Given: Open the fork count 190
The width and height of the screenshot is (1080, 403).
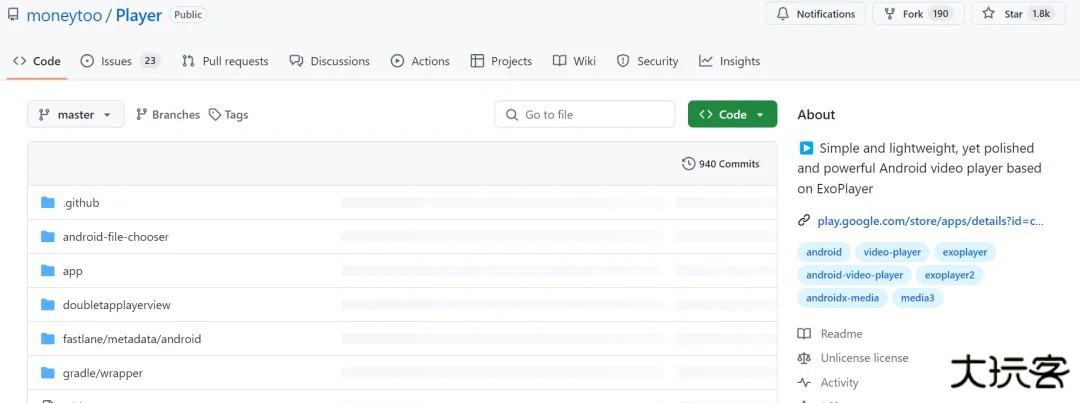Looking at the screenshot, I should [x=940, y=14].
